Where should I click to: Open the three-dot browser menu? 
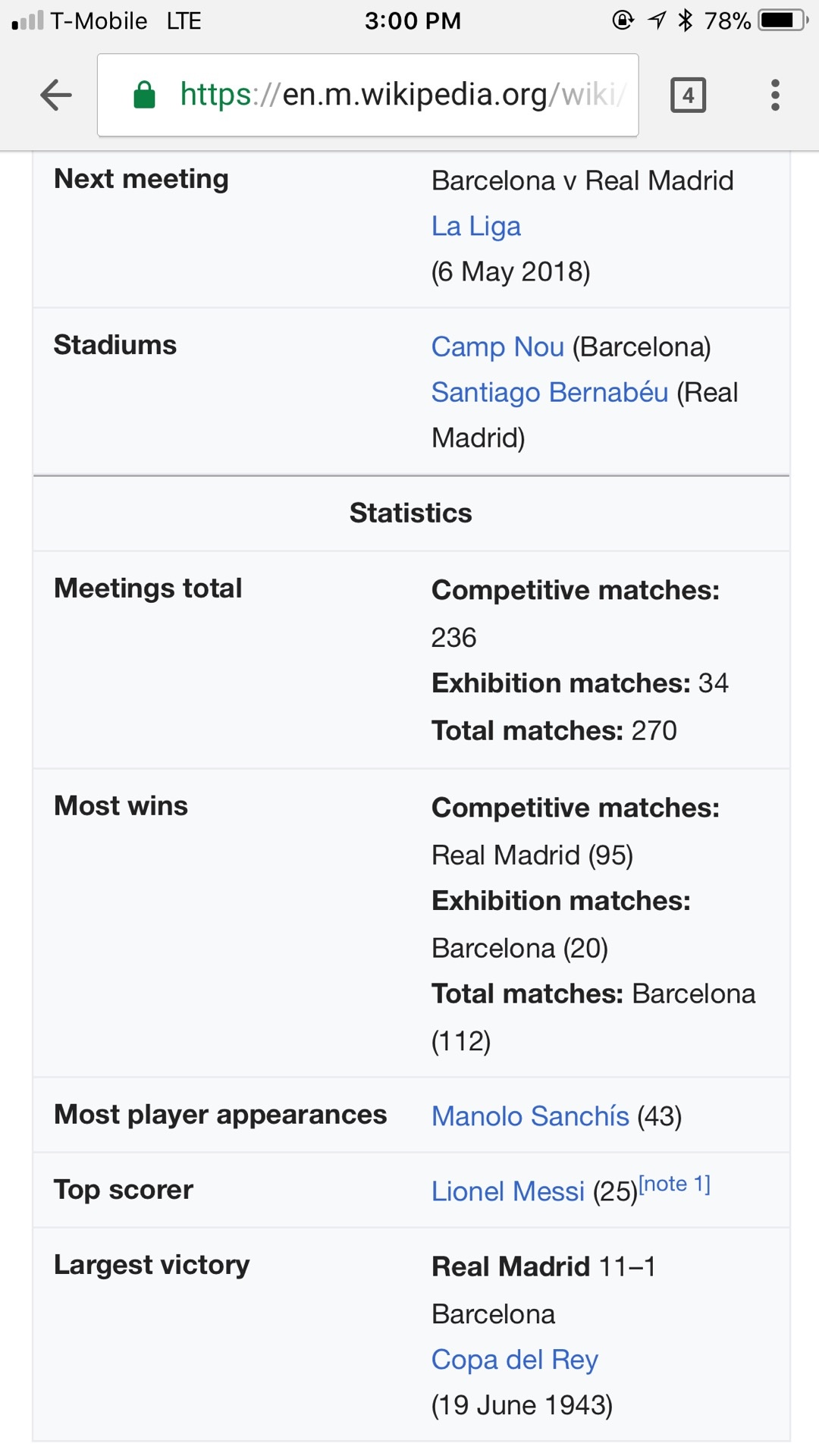click(x=774, y=96)
